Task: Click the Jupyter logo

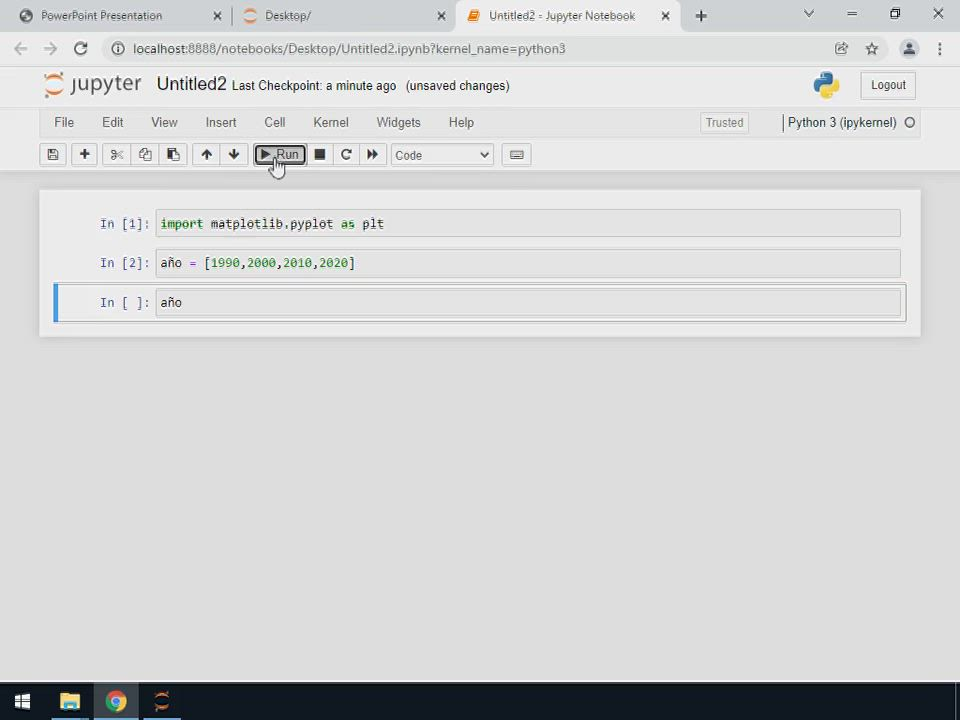Action: tap(92, 84)
